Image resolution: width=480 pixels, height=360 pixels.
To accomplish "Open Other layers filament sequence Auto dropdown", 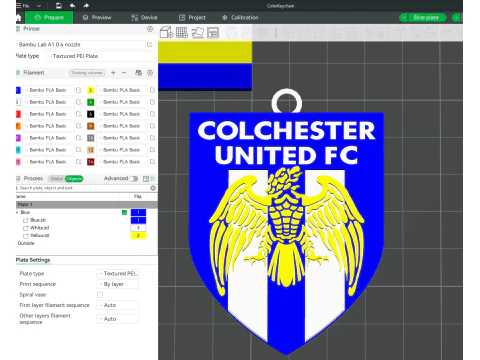I will click(117, 319).
